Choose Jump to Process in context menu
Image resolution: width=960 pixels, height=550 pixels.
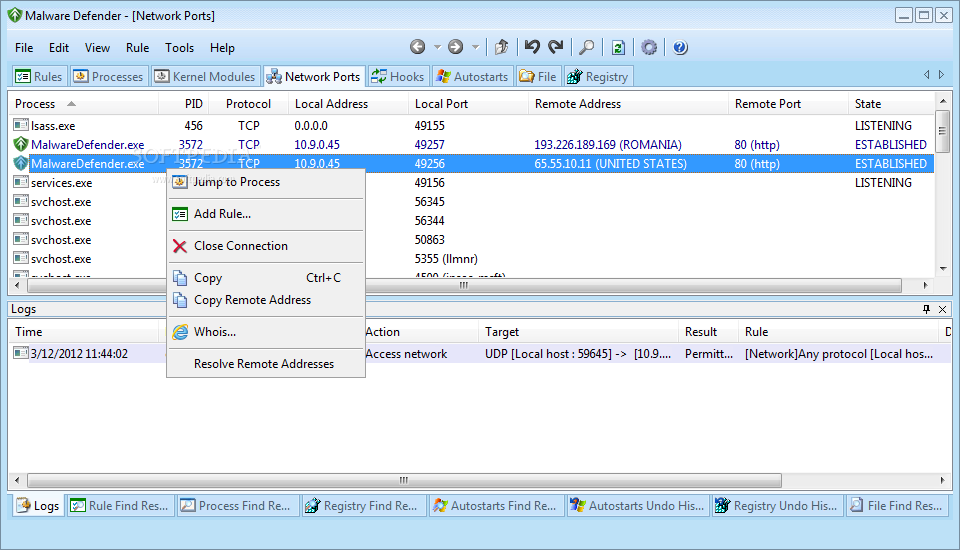coord(266,182)
